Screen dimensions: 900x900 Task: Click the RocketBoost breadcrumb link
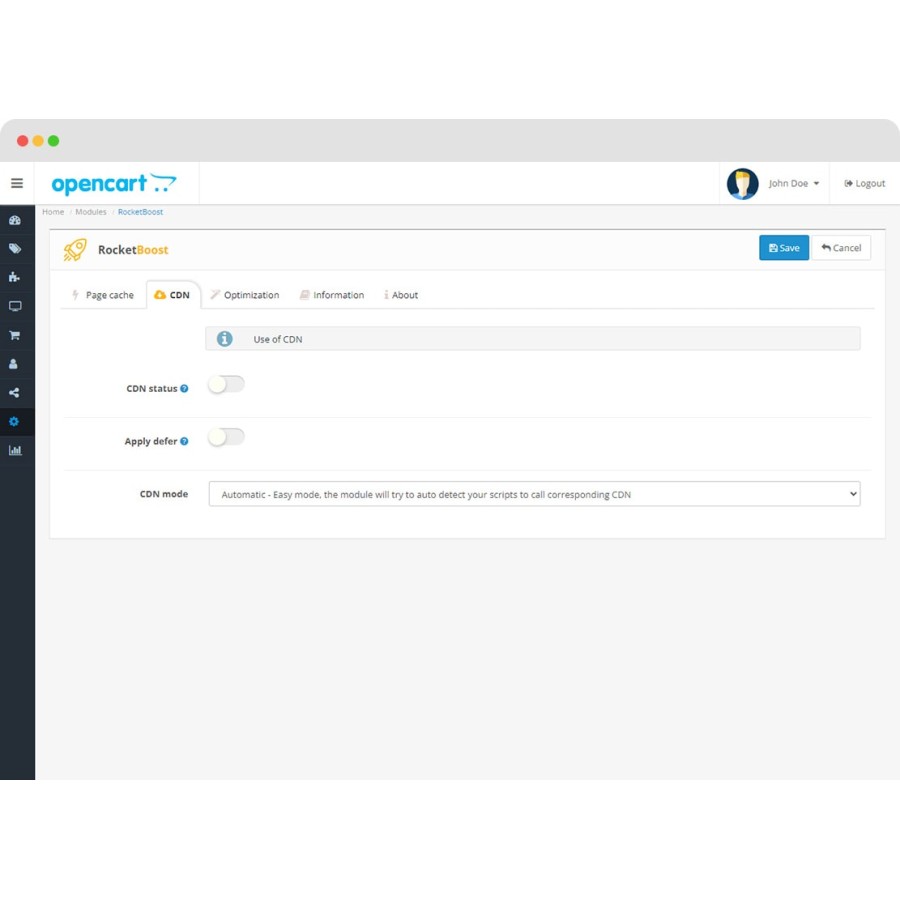(140, 212)
